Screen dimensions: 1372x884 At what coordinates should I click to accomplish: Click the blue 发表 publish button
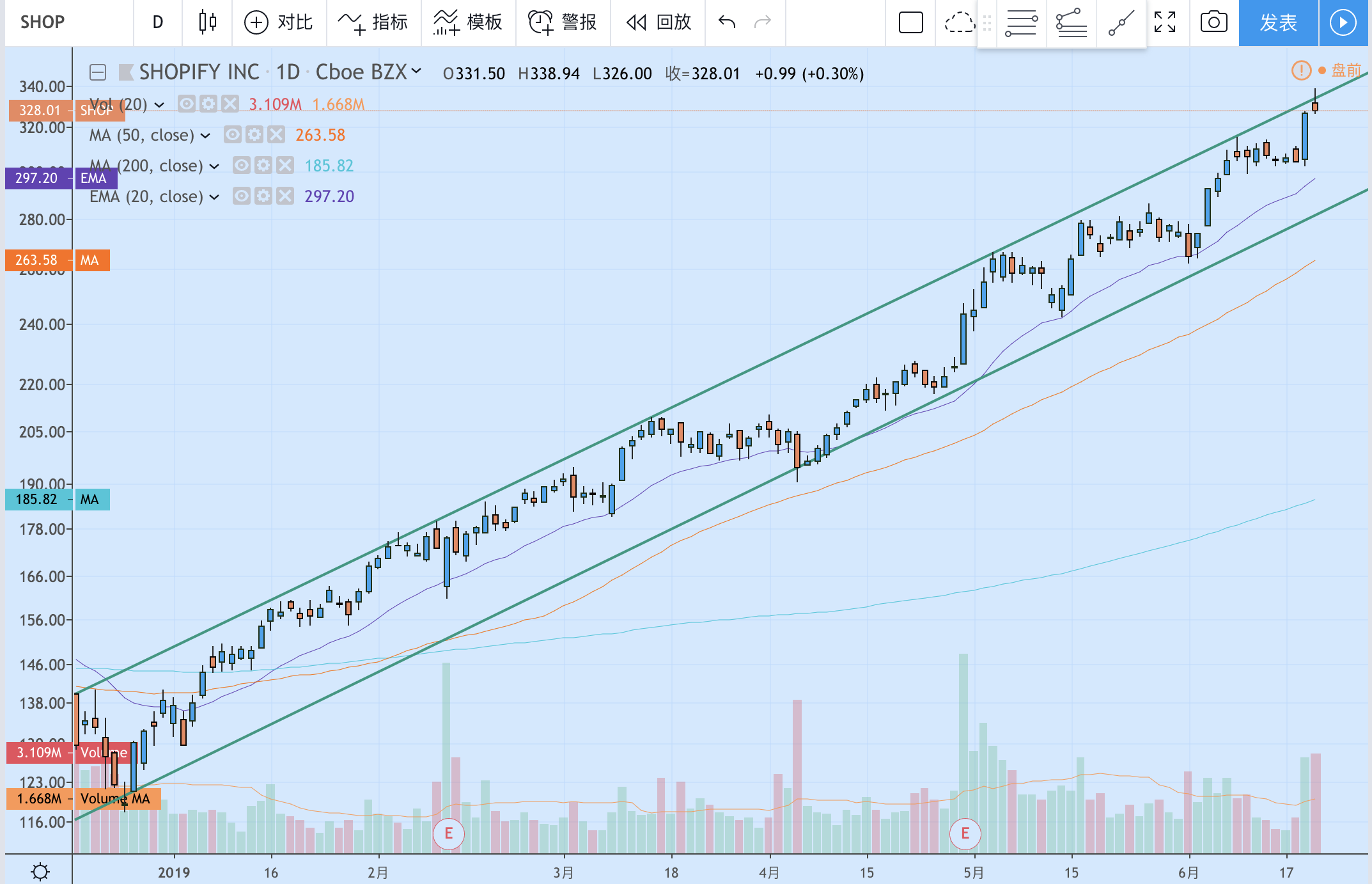pos(1278,22)
